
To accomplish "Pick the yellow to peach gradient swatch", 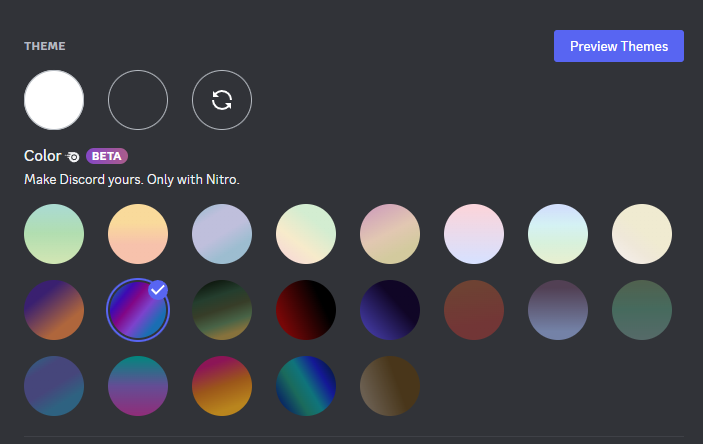I will pyautogui.click(x=138, y=234).
